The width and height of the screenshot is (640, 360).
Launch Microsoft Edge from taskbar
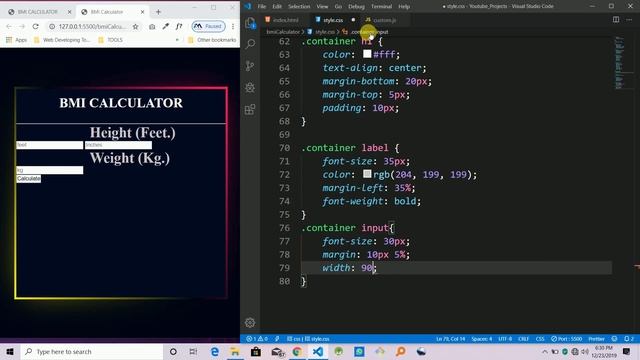pyautogui.click(x=214, y=351)
